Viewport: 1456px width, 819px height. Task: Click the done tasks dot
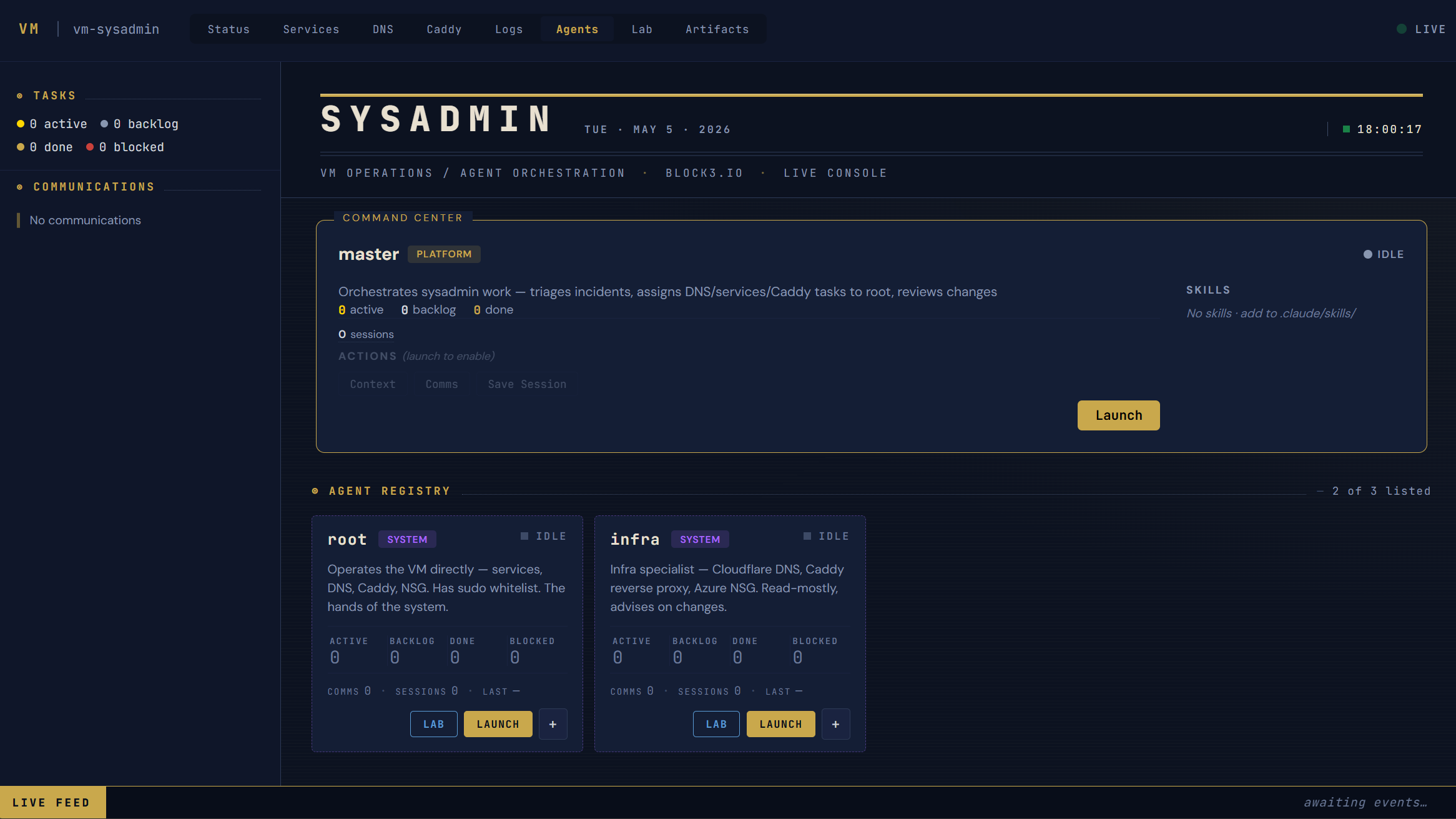coord(21,147)
